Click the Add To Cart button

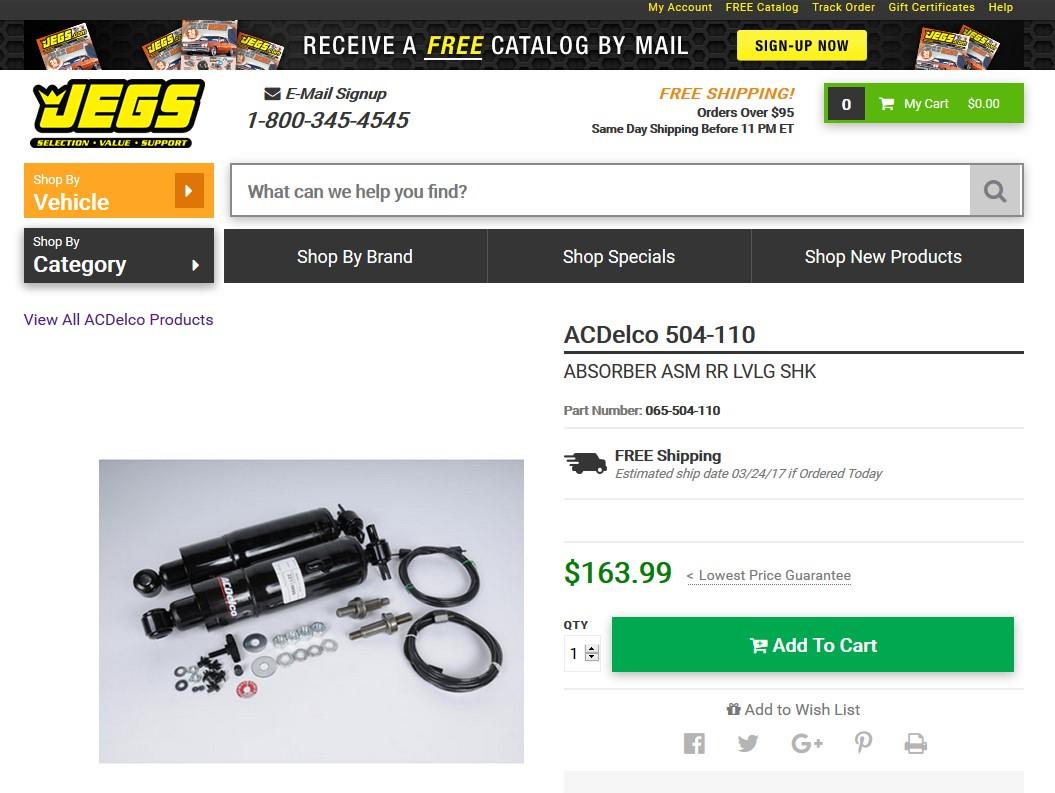pos(813,644)
